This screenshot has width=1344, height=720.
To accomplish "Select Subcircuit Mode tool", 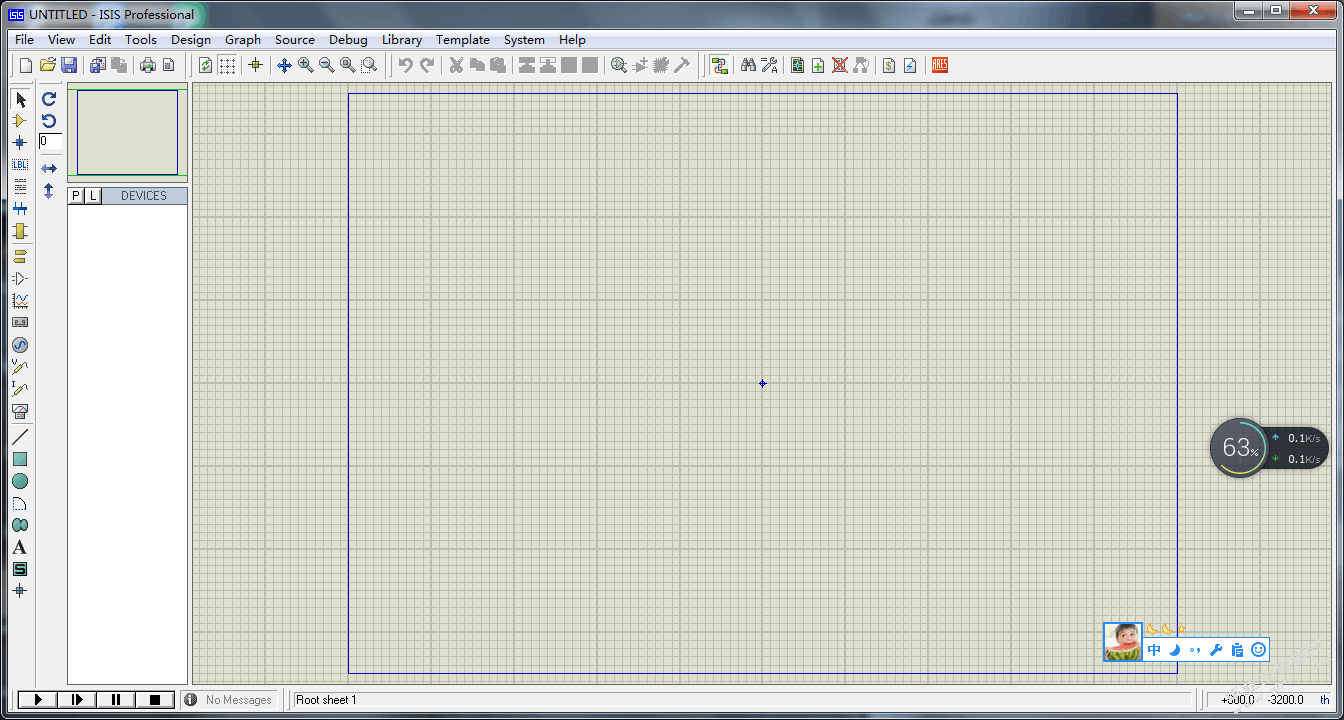I will pyautogui.click(x=20, y=230).
